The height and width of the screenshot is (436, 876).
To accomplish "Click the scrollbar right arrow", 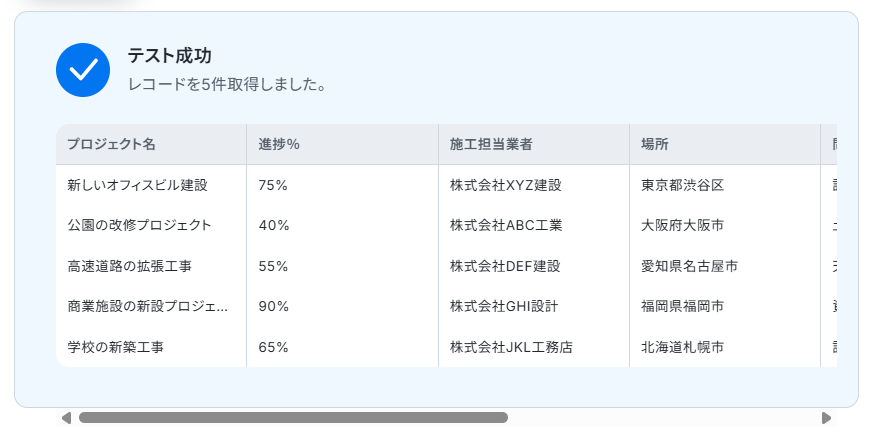I will coord(826,418).
